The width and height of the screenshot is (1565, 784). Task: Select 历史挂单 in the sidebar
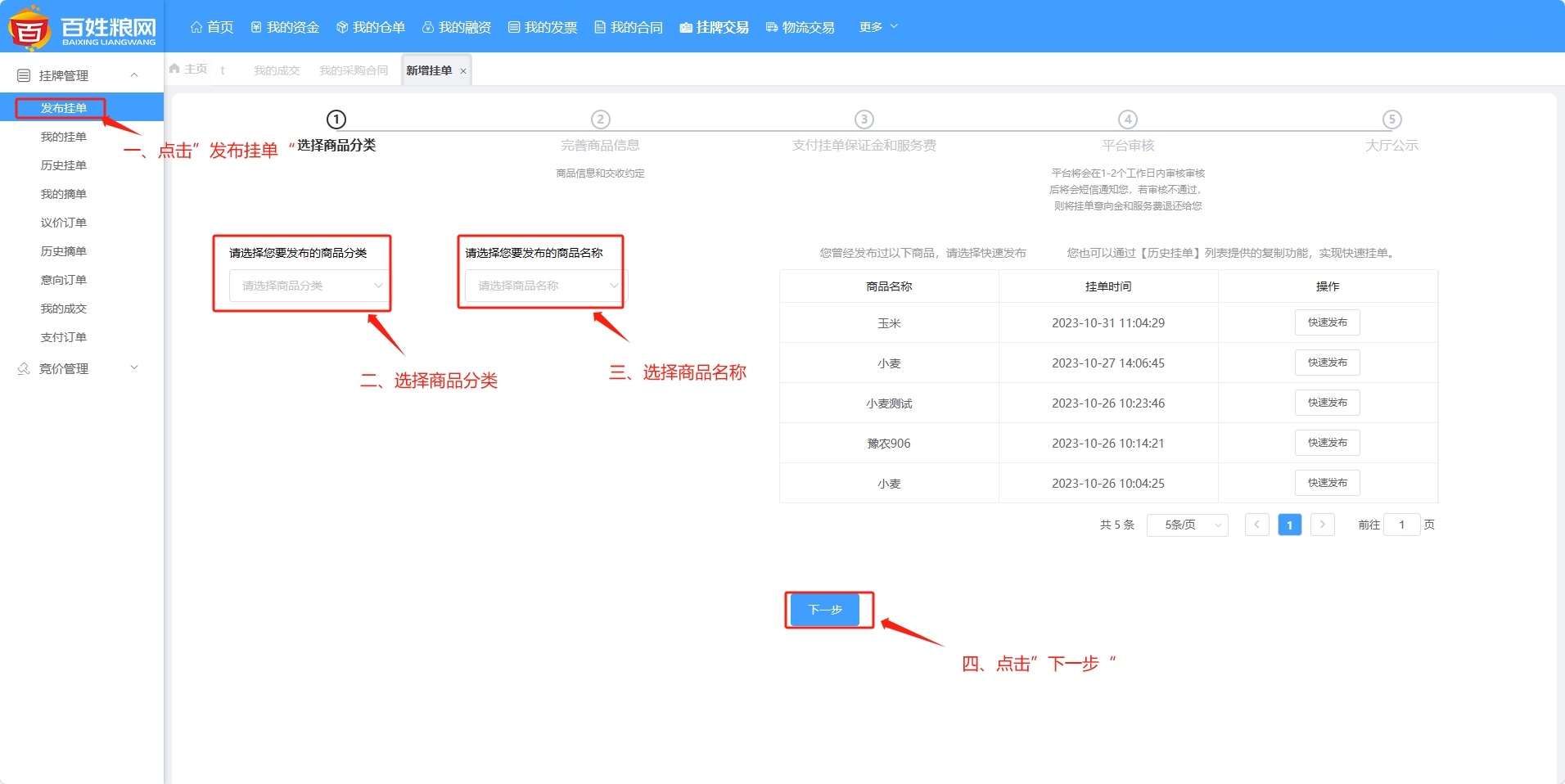(64, 165)
